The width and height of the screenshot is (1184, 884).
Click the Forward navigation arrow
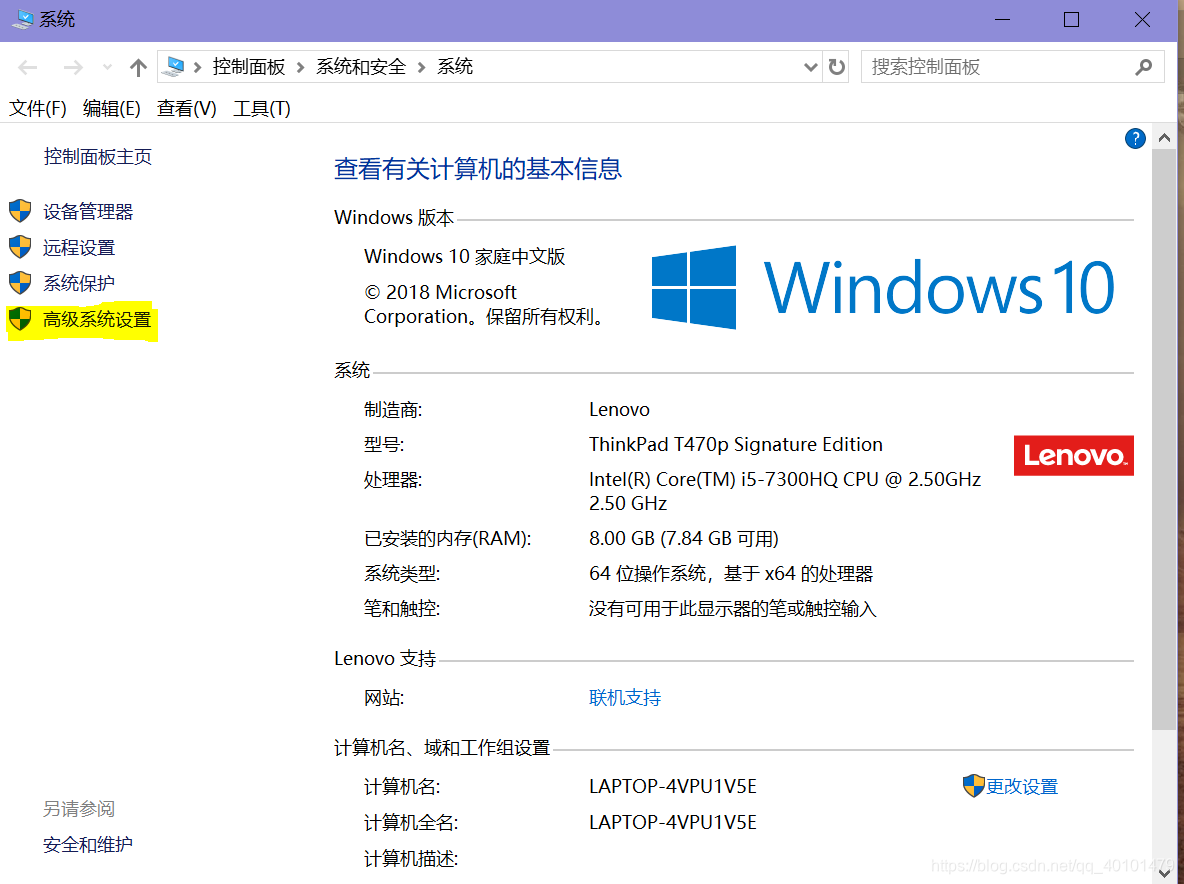click(72, 68)
